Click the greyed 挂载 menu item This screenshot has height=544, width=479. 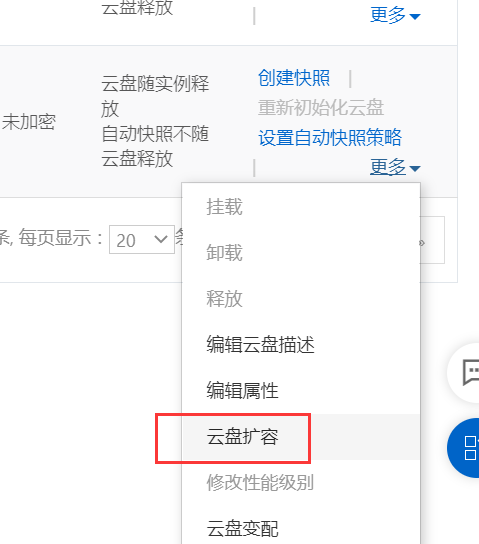click(x=224, y=207)
